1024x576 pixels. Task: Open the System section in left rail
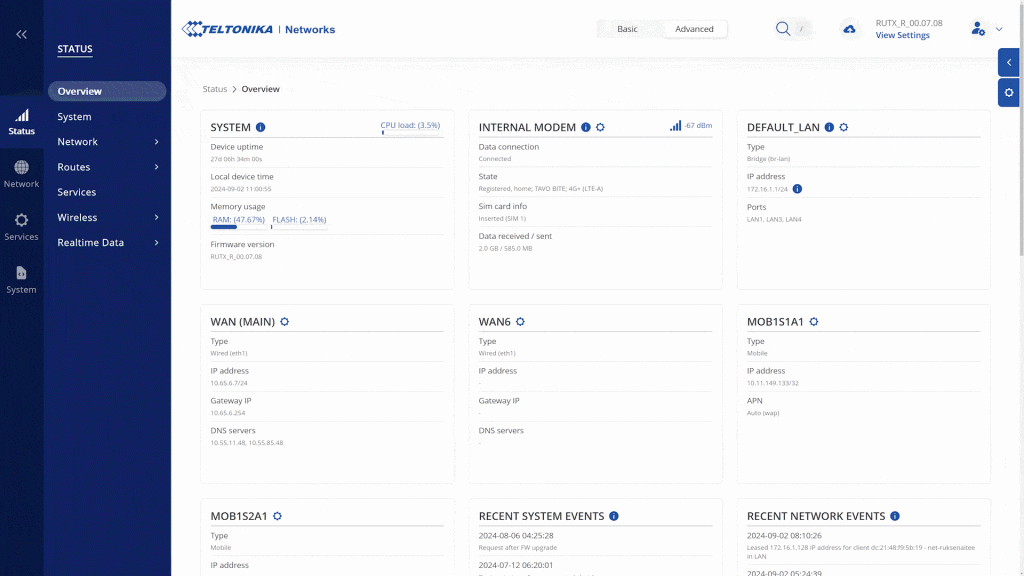(x=21, y=279)
